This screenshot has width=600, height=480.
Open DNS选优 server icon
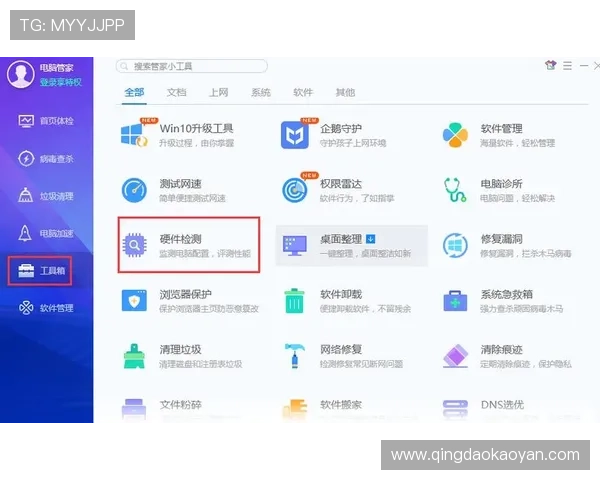(455, 409)
